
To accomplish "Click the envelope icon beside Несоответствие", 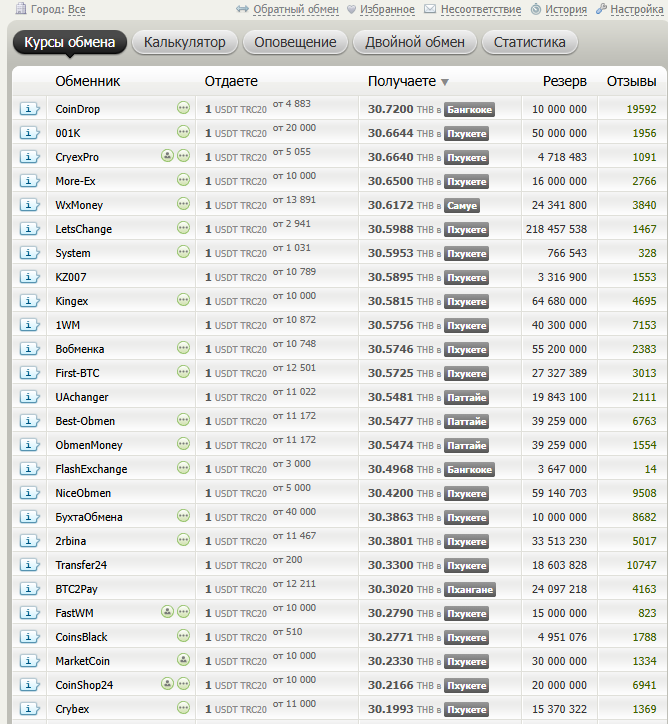I will tap(430, 9).
